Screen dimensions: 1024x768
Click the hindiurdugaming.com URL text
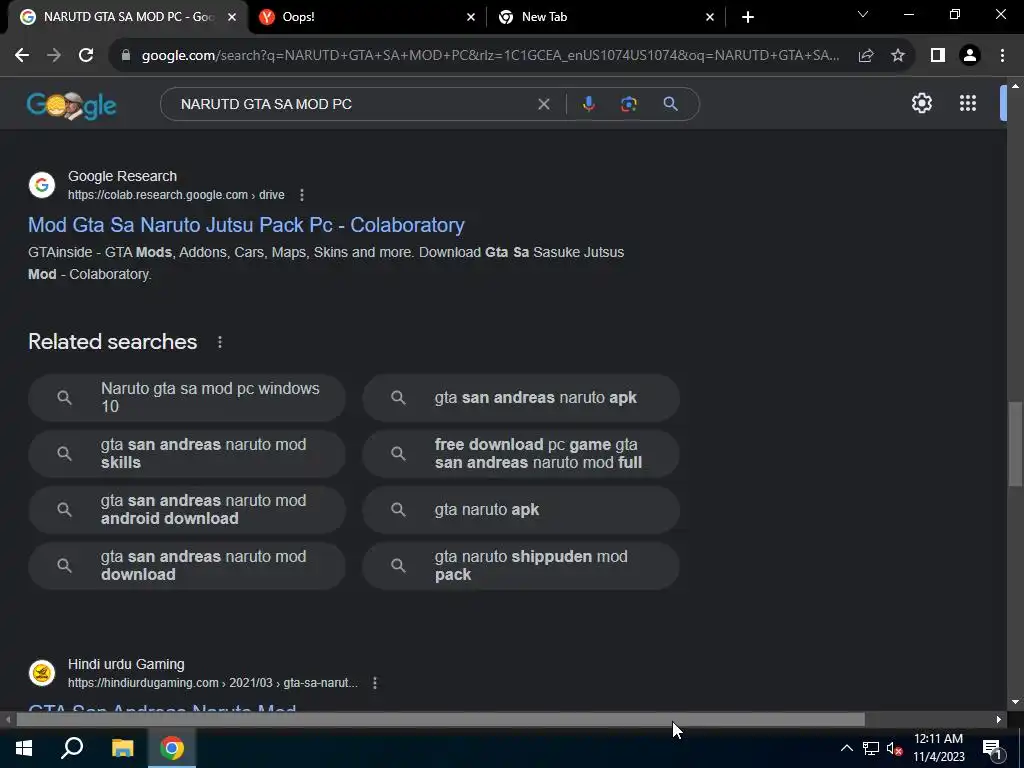coord(213,683)
